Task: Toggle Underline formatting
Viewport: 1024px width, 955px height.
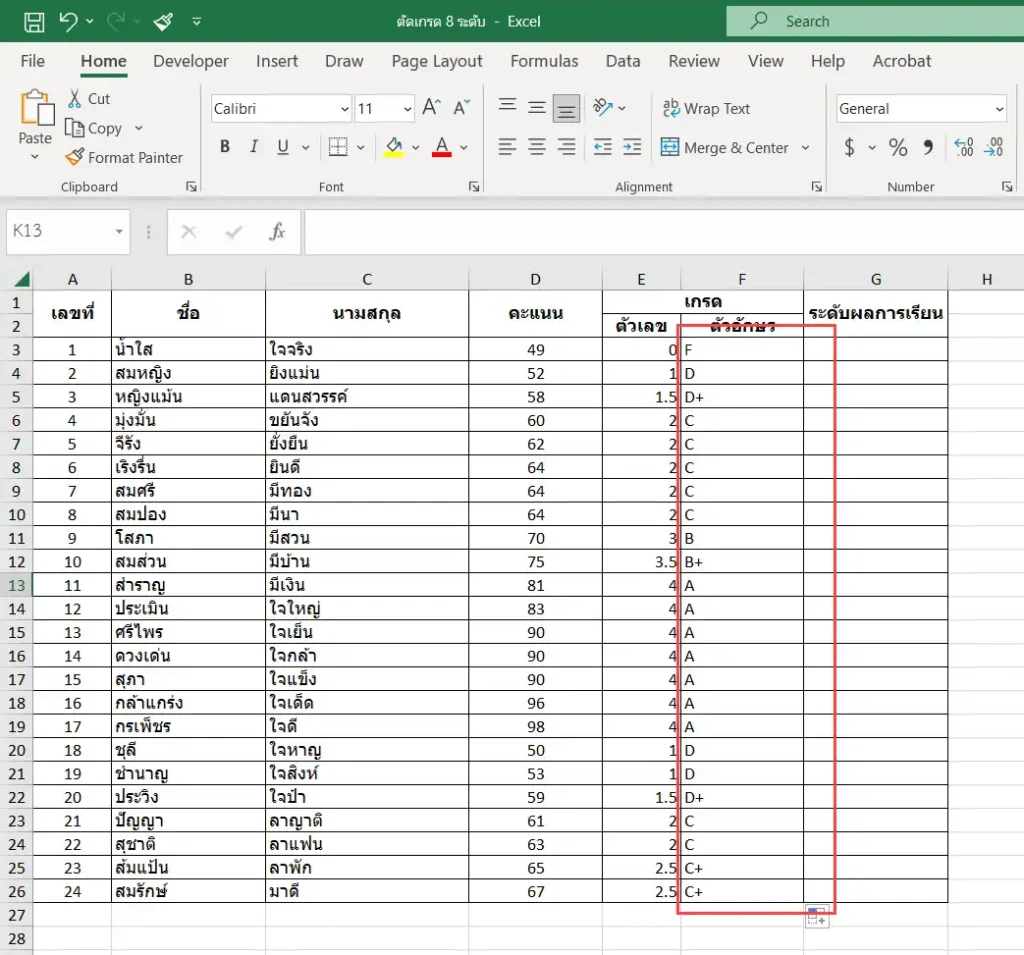Action: click(283, 146)
